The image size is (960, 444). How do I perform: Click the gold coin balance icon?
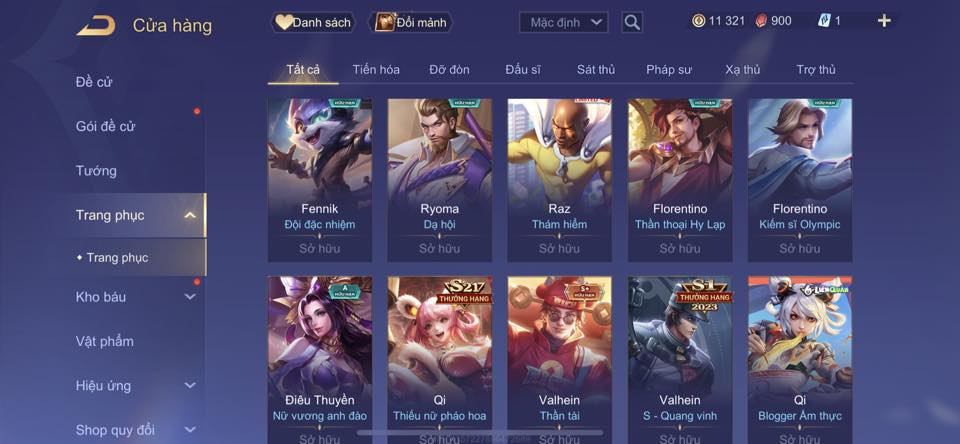click(698, 21)
